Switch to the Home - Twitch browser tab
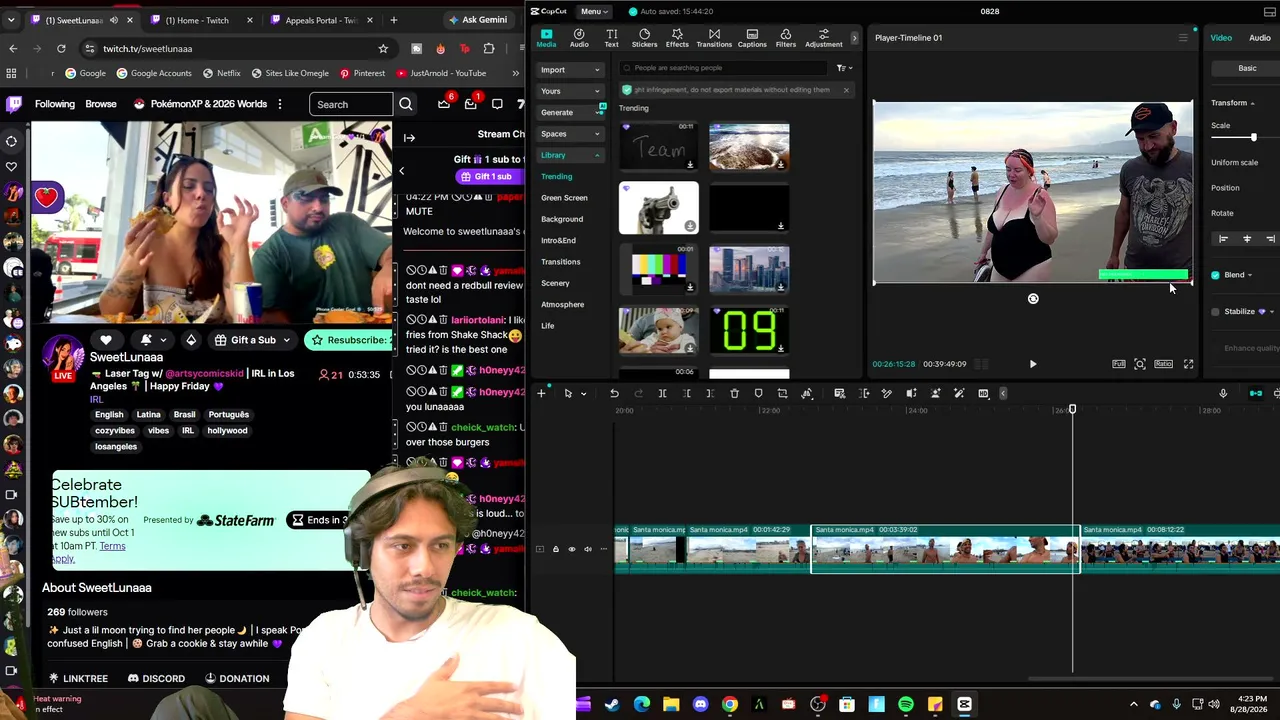The image size is (1280, 720). [197, 20]
